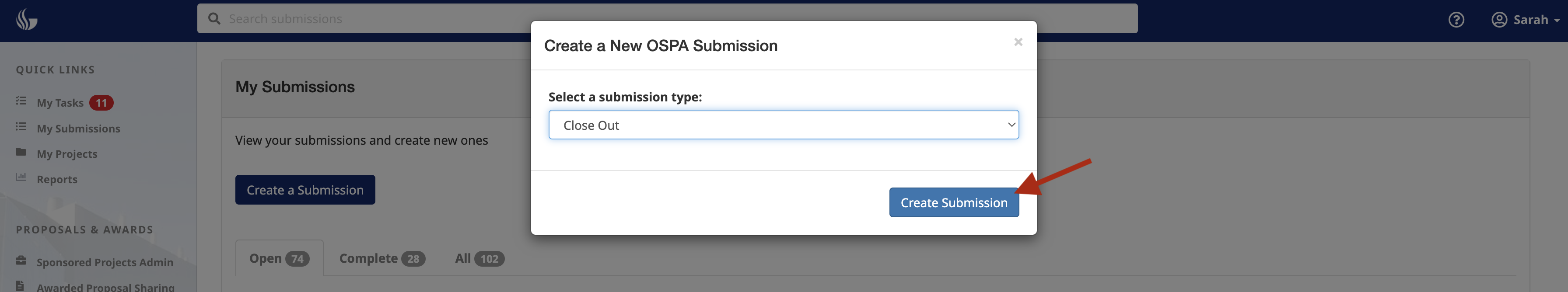Click the user profile avatar icon
Screen dimensions: 1568x292
point(1498,20)
